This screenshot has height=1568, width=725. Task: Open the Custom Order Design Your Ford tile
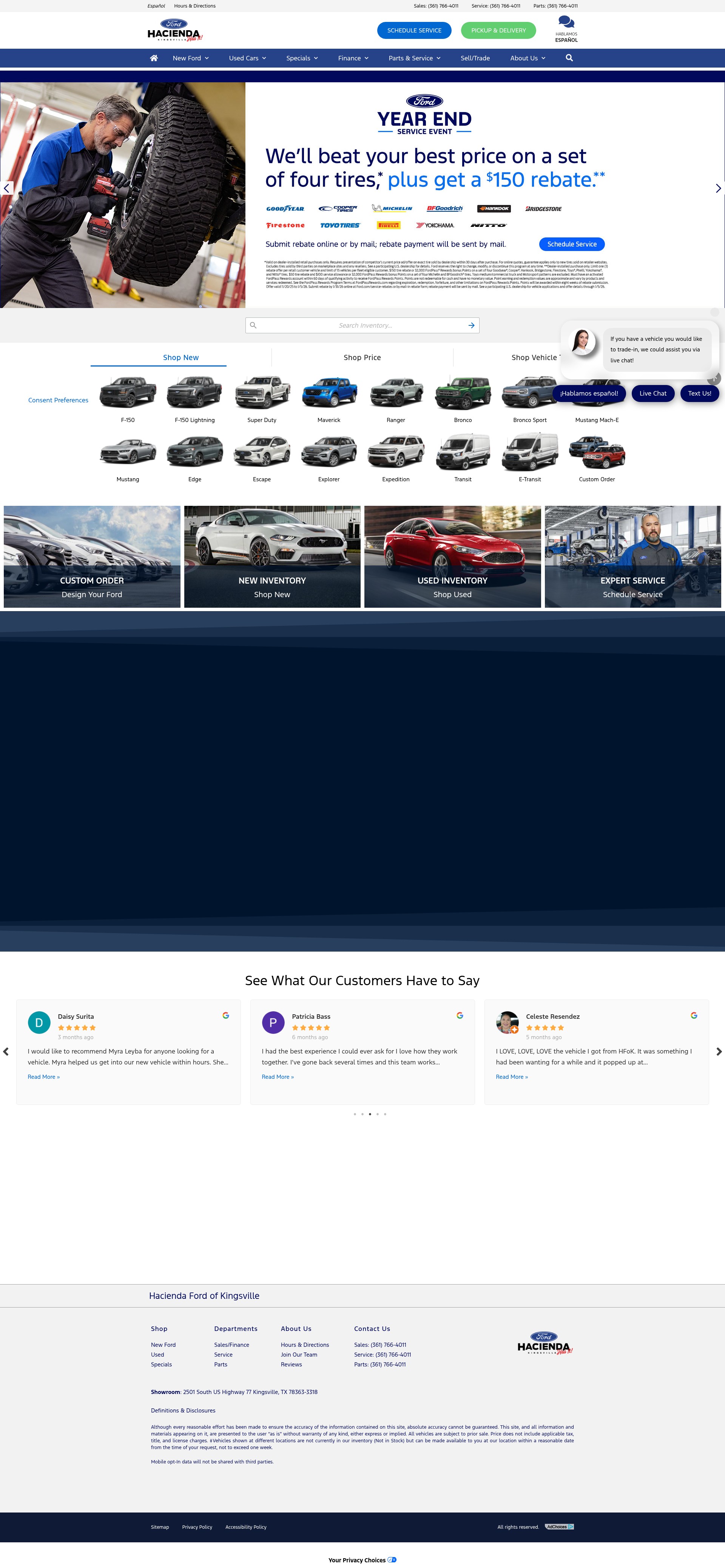[x=92, y=556]
